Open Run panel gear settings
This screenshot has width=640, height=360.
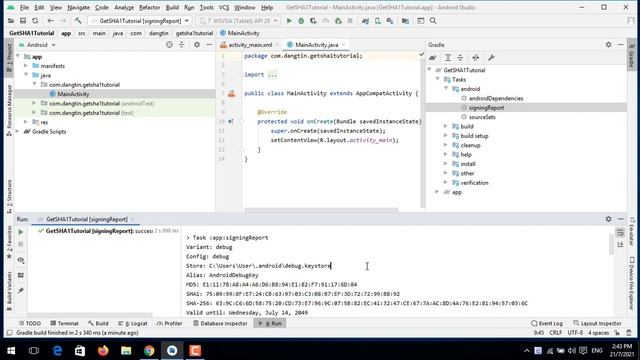(x=608, y=219)
